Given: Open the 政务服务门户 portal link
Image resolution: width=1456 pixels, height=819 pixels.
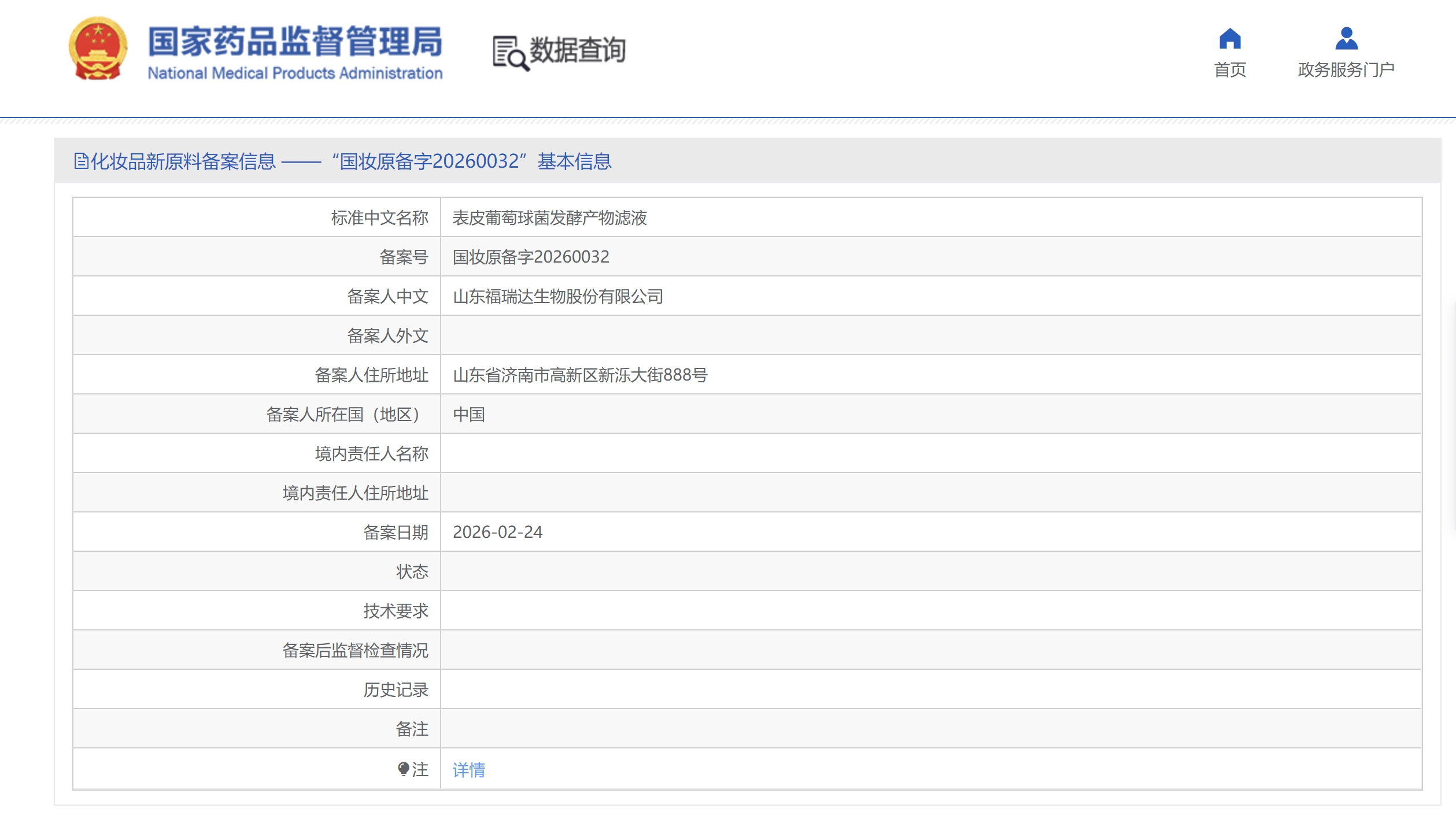Looking at the screenshot, I should coord(1346,70).
